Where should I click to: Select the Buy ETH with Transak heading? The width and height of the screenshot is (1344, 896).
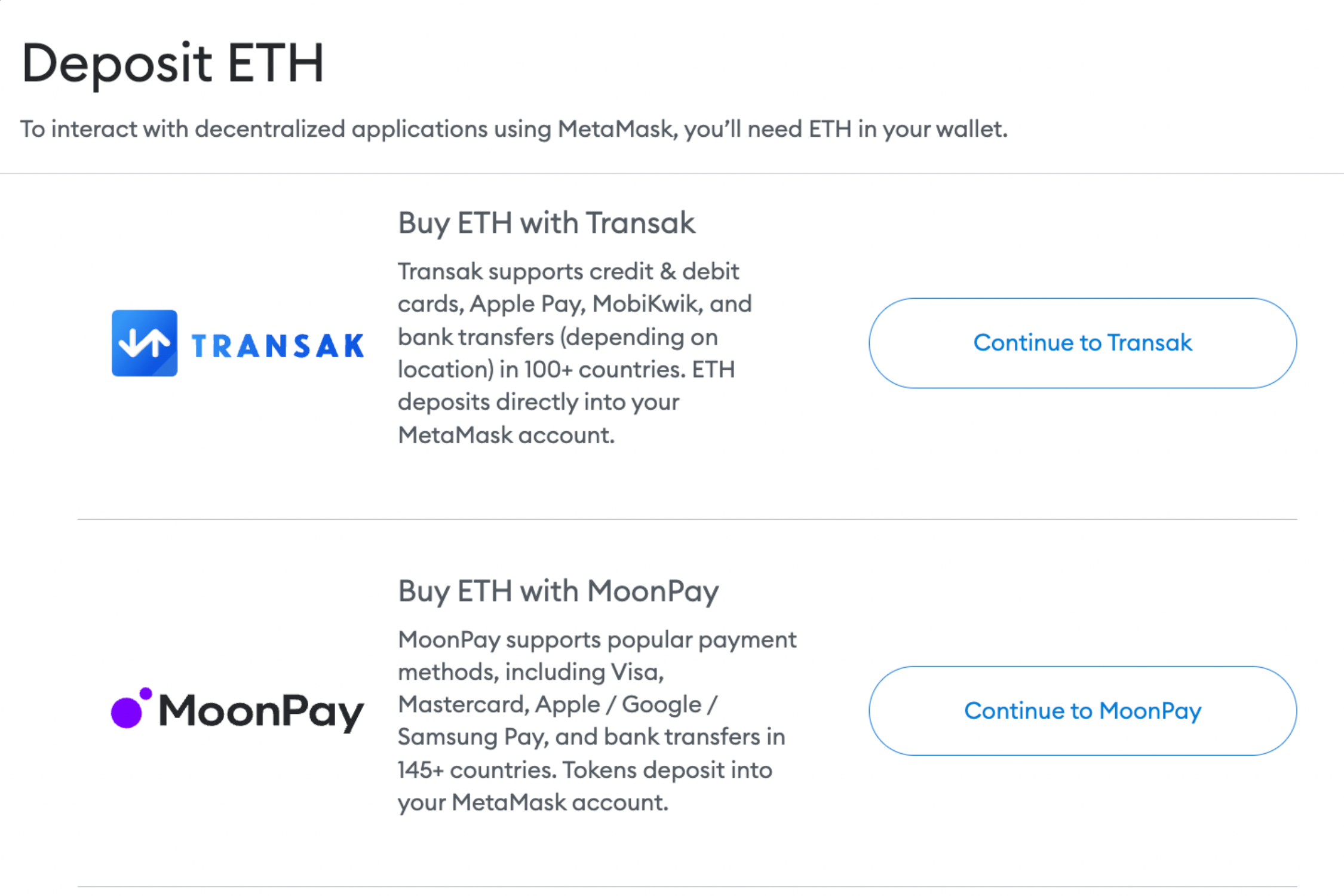pos(547,223)
